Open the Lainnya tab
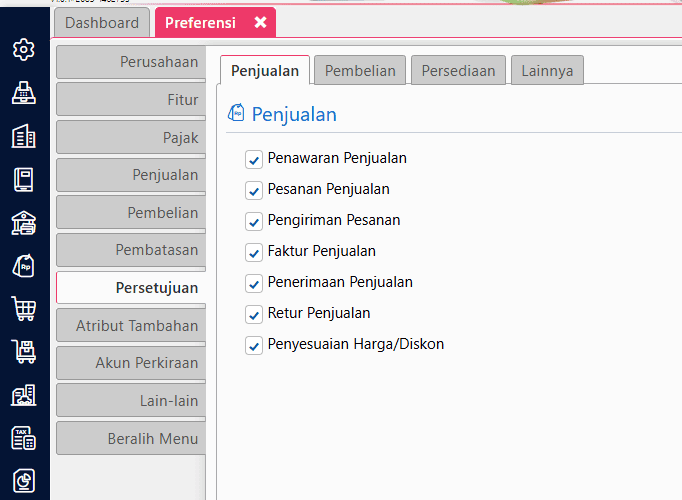 tap(547, 70)
